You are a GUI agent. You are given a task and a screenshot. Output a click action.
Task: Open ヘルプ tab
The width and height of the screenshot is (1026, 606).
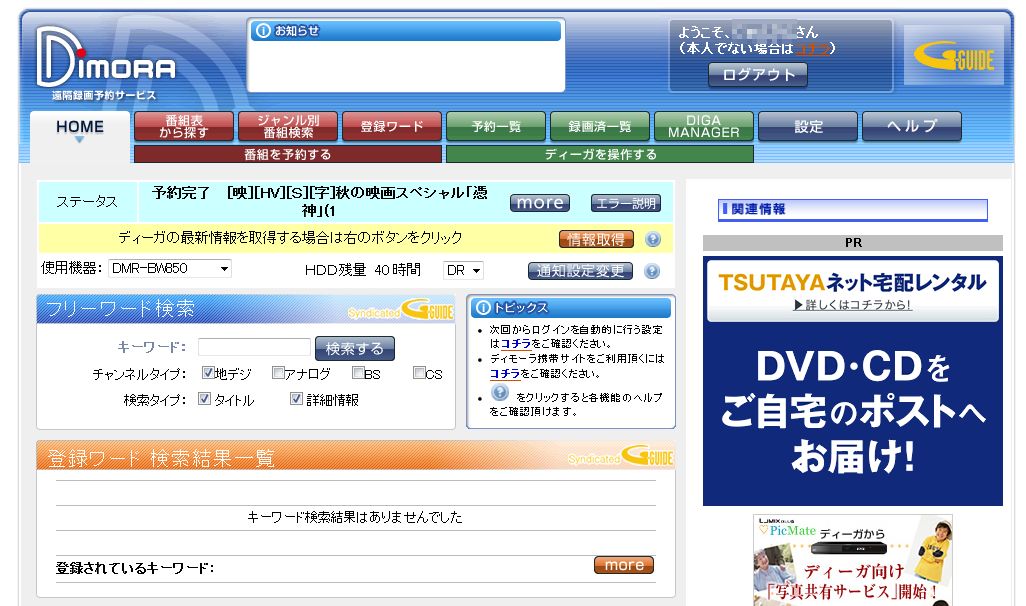(912, 126)
